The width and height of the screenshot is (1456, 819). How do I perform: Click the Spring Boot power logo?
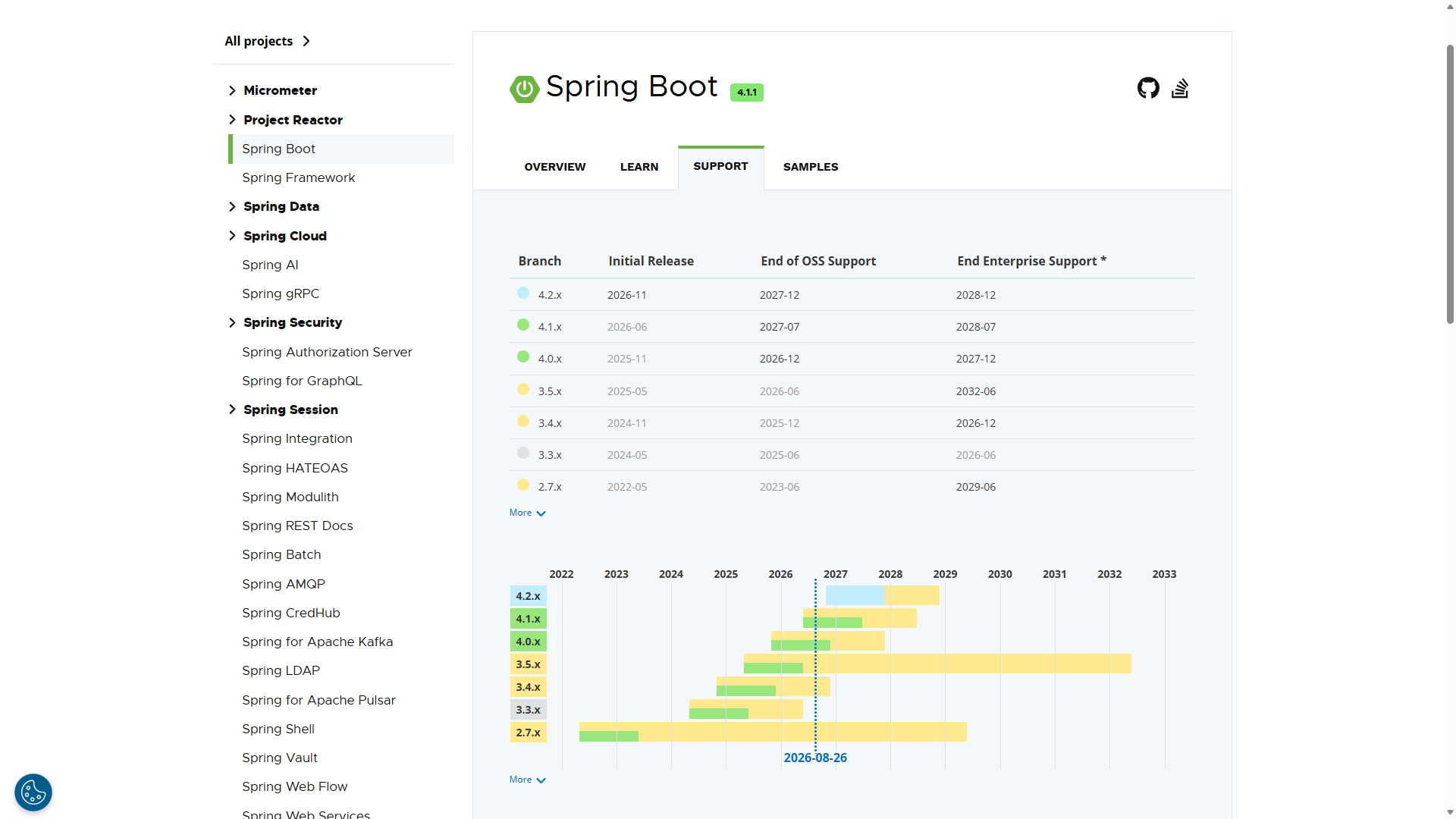click(524, 89)
